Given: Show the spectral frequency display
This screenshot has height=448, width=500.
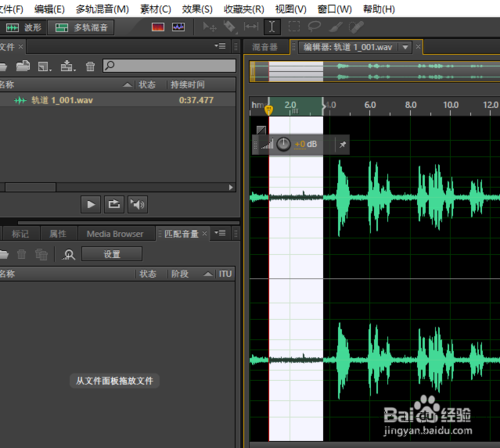Looking at the screenshot, I should click(x=158, y=27).
